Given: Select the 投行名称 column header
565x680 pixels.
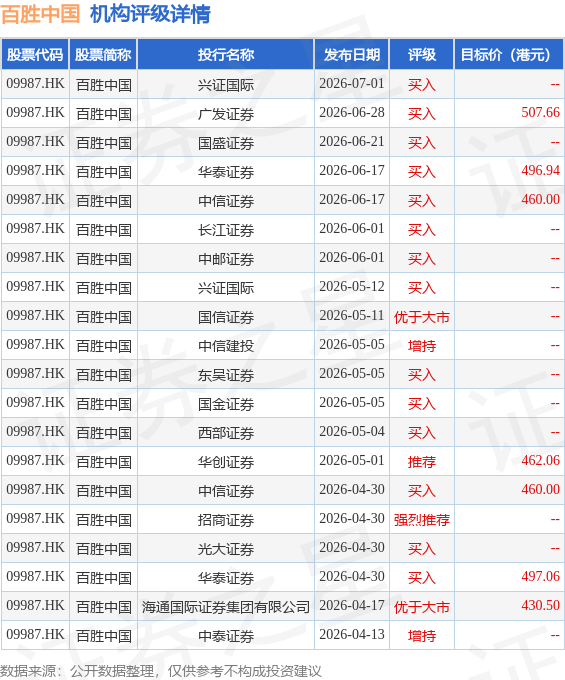Looking at the screenshot, I should pos(226,55).
